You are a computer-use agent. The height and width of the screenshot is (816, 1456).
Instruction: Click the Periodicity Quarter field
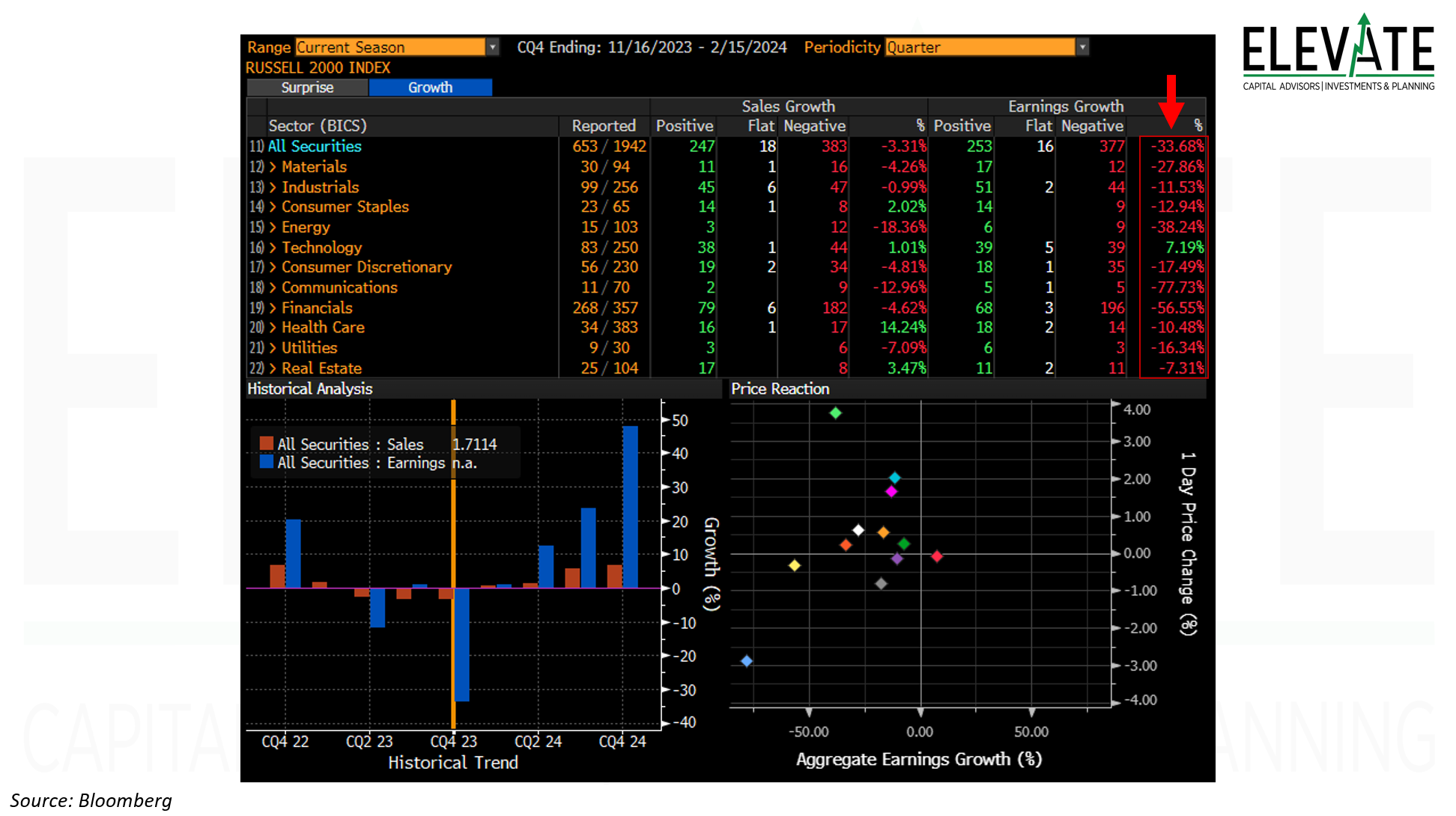[x=980, y=47]
